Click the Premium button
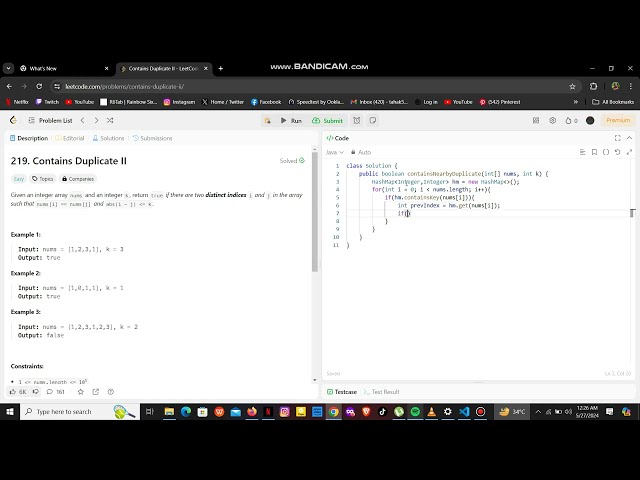Image resolution: width=640 pixels, height=480 pixels. pos(618,120)
